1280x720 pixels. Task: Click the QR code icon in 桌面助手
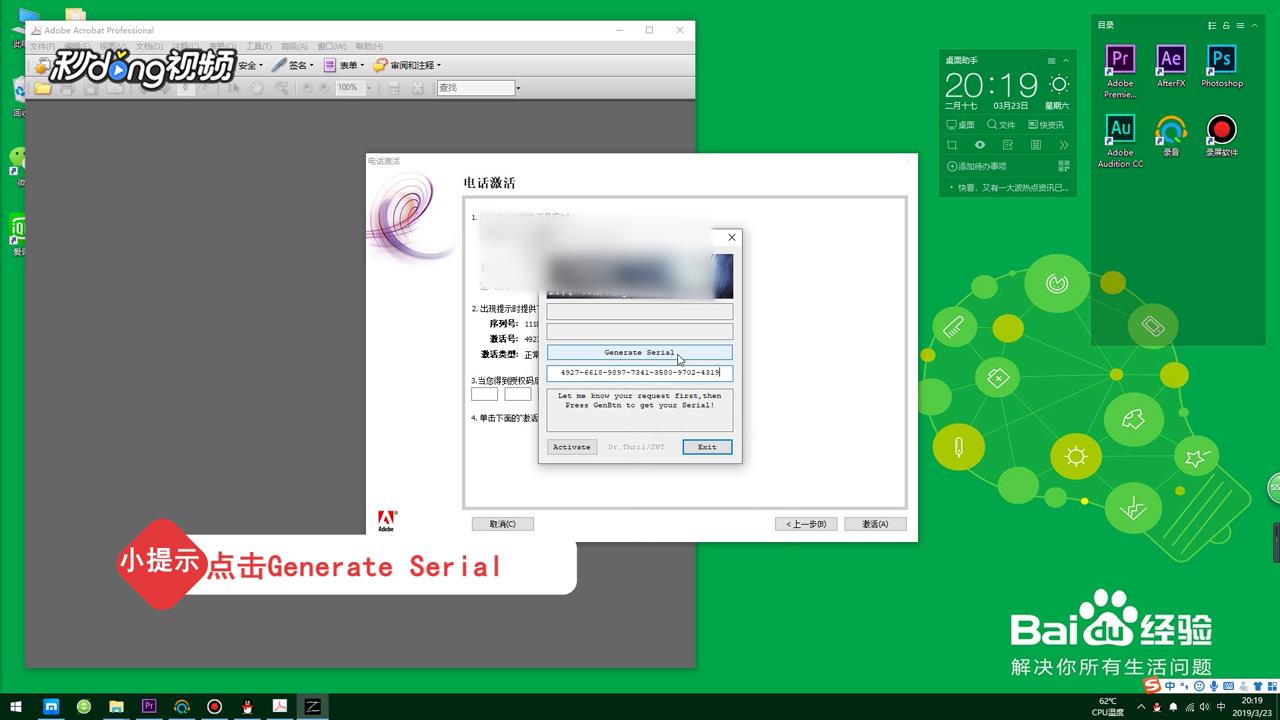[1063, 166]
